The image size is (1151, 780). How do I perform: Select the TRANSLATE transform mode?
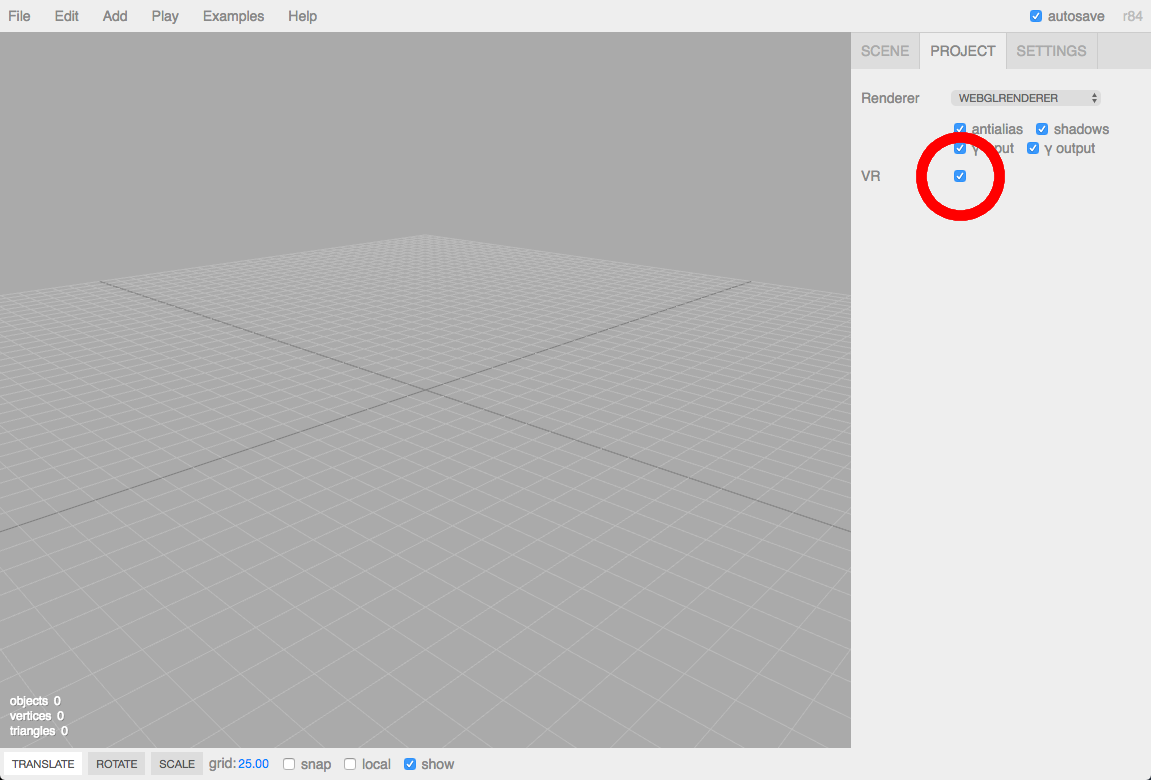point(43,764)
